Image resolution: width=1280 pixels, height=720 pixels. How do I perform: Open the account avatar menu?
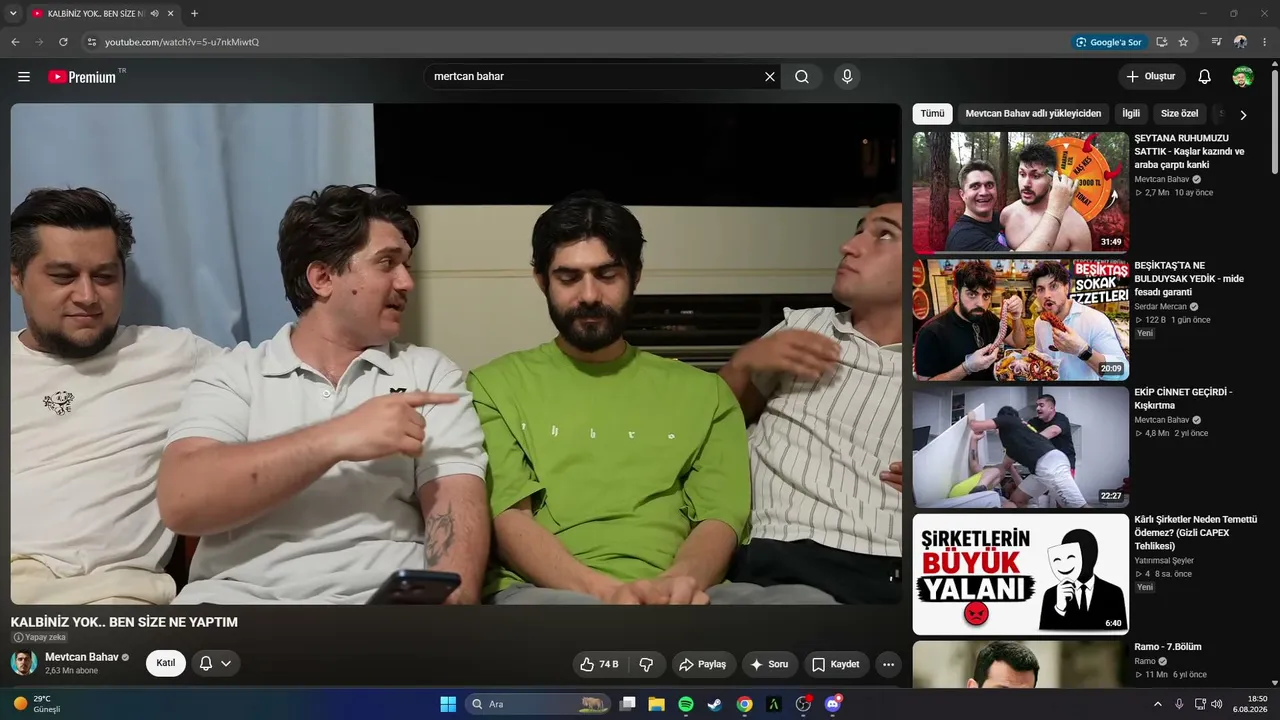(x=1243, y=77)
